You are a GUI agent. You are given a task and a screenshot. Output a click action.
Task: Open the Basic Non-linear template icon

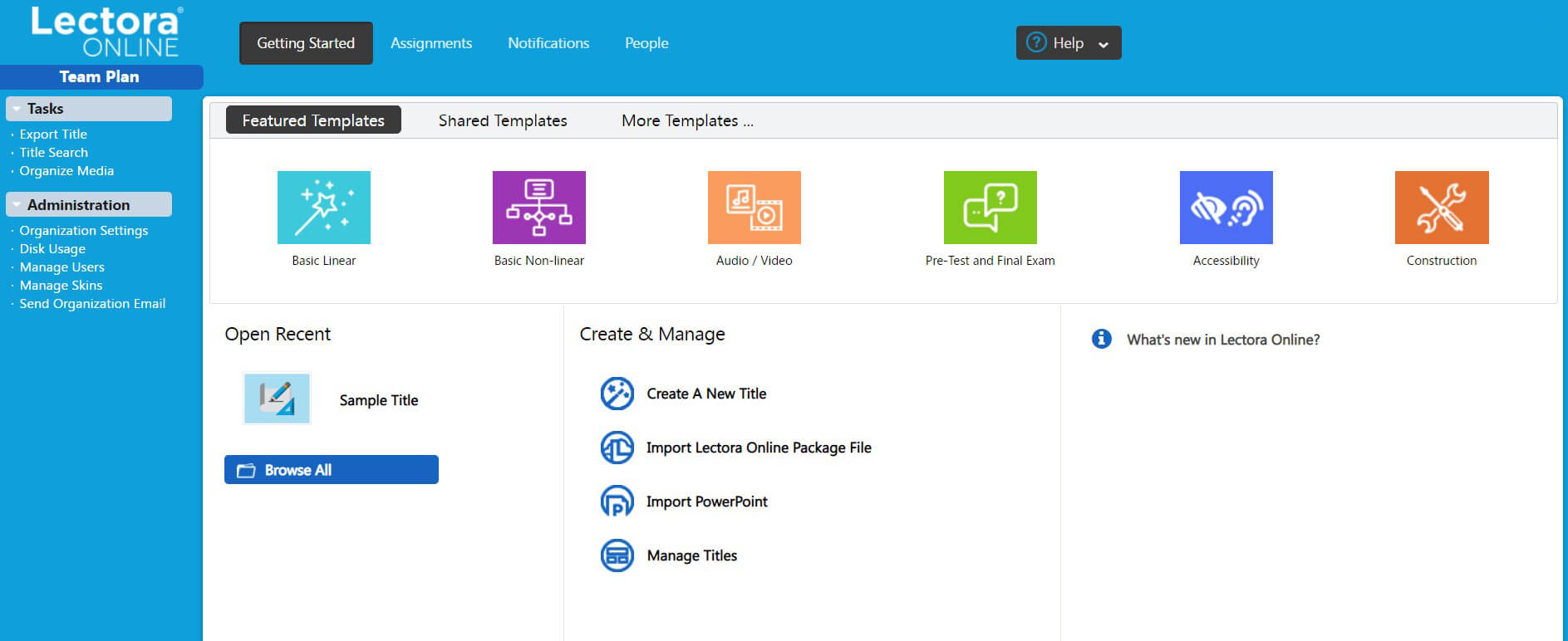coord(539,208)
